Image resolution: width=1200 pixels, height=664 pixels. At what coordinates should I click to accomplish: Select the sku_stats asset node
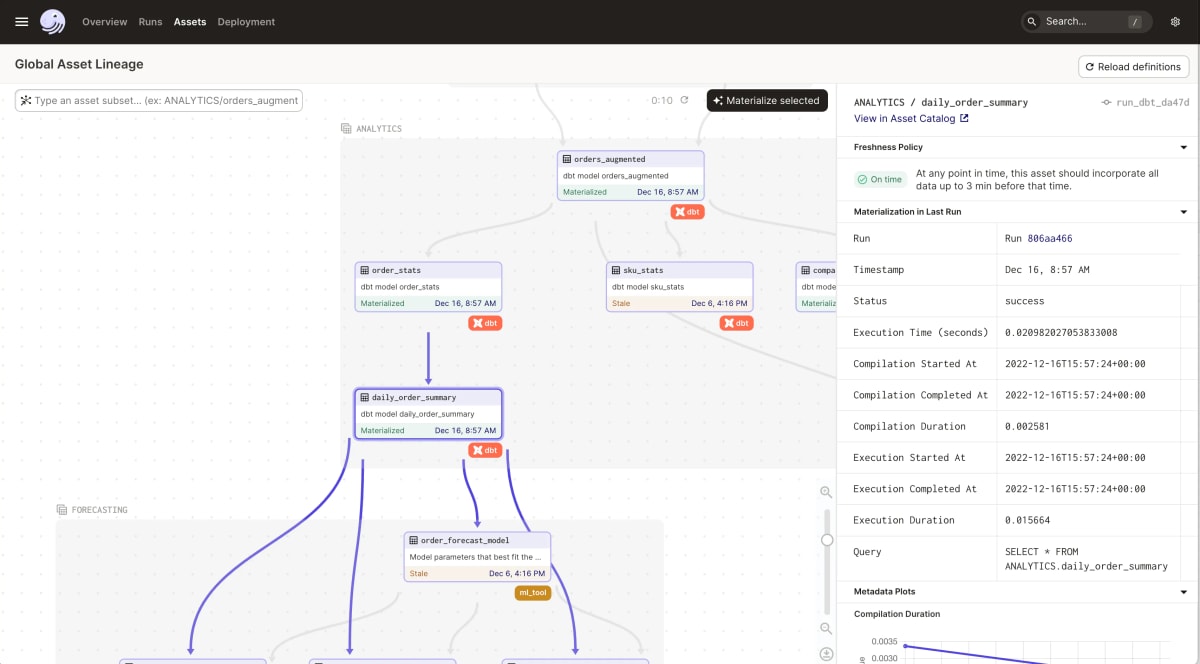point(680,286)
